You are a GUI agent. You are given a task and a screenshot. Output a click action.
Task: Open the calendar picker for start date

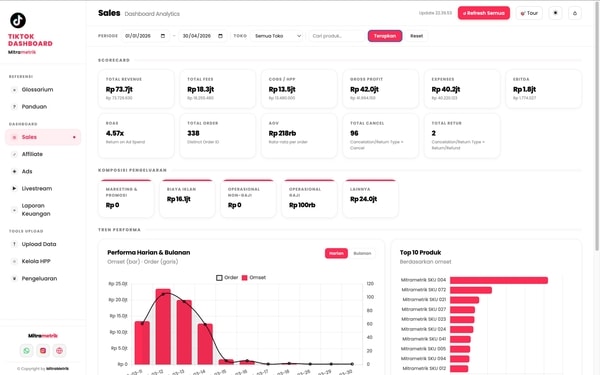tap(163, 36)
